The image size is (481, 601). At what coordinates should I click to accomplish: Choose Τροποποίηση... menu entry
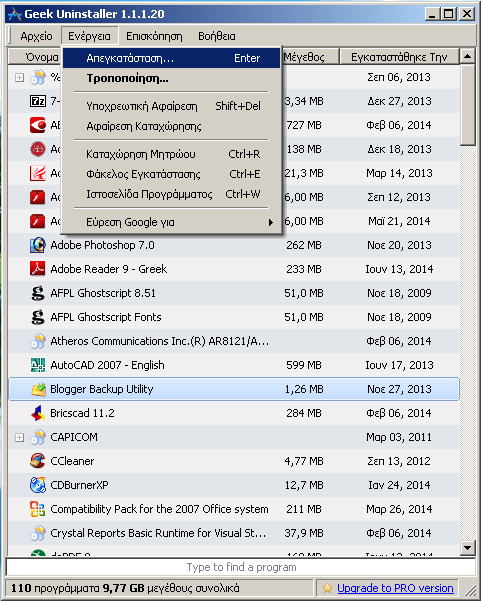coord(172,78)
